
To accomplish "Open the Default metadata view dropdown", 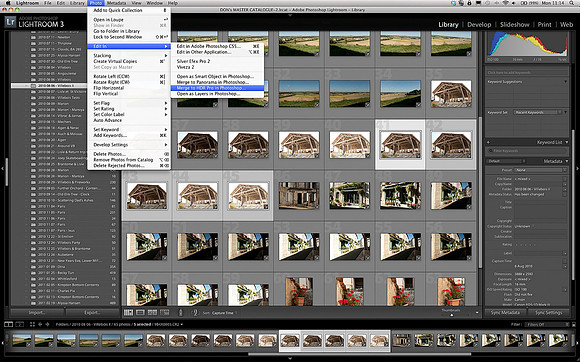I will pos(506,161).
